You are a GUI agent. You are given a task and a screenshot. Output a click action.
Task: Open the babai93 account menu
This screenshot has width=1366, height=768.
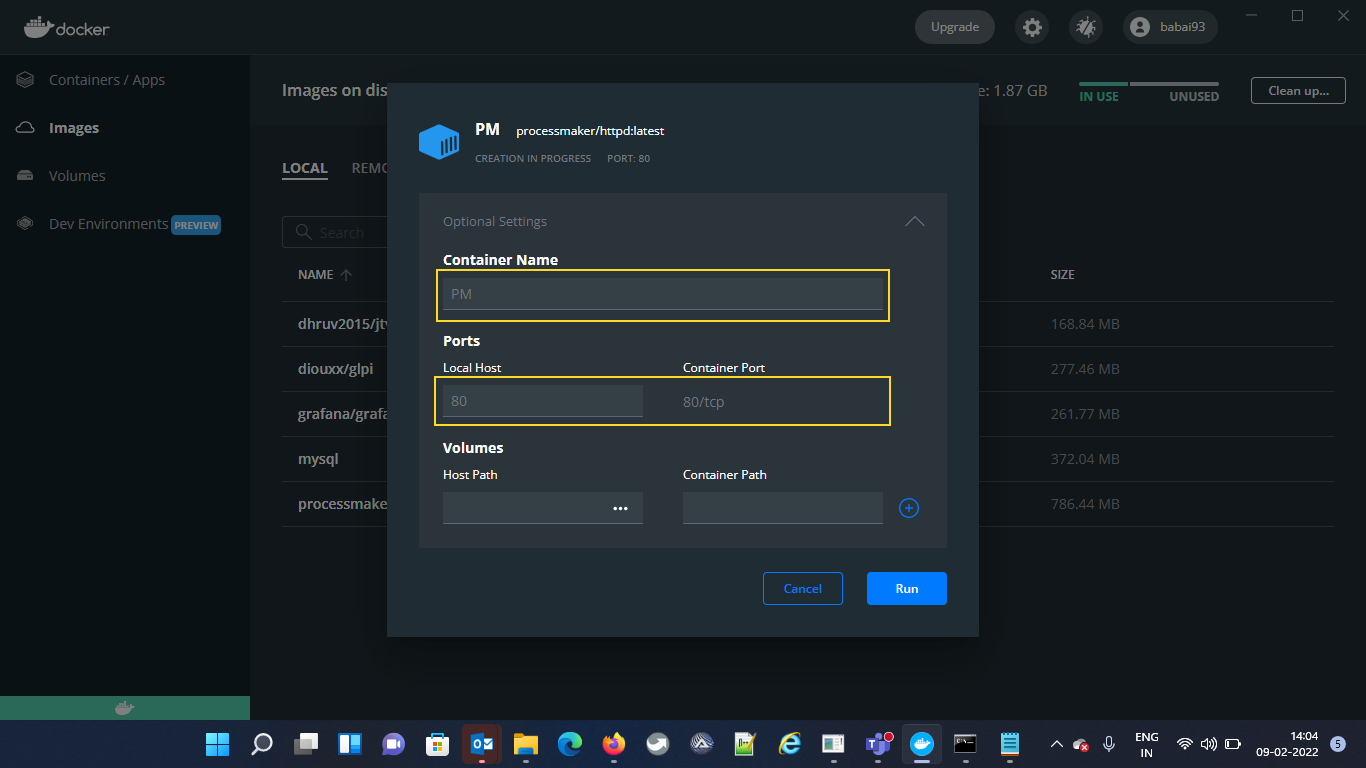click(1170, 27)
